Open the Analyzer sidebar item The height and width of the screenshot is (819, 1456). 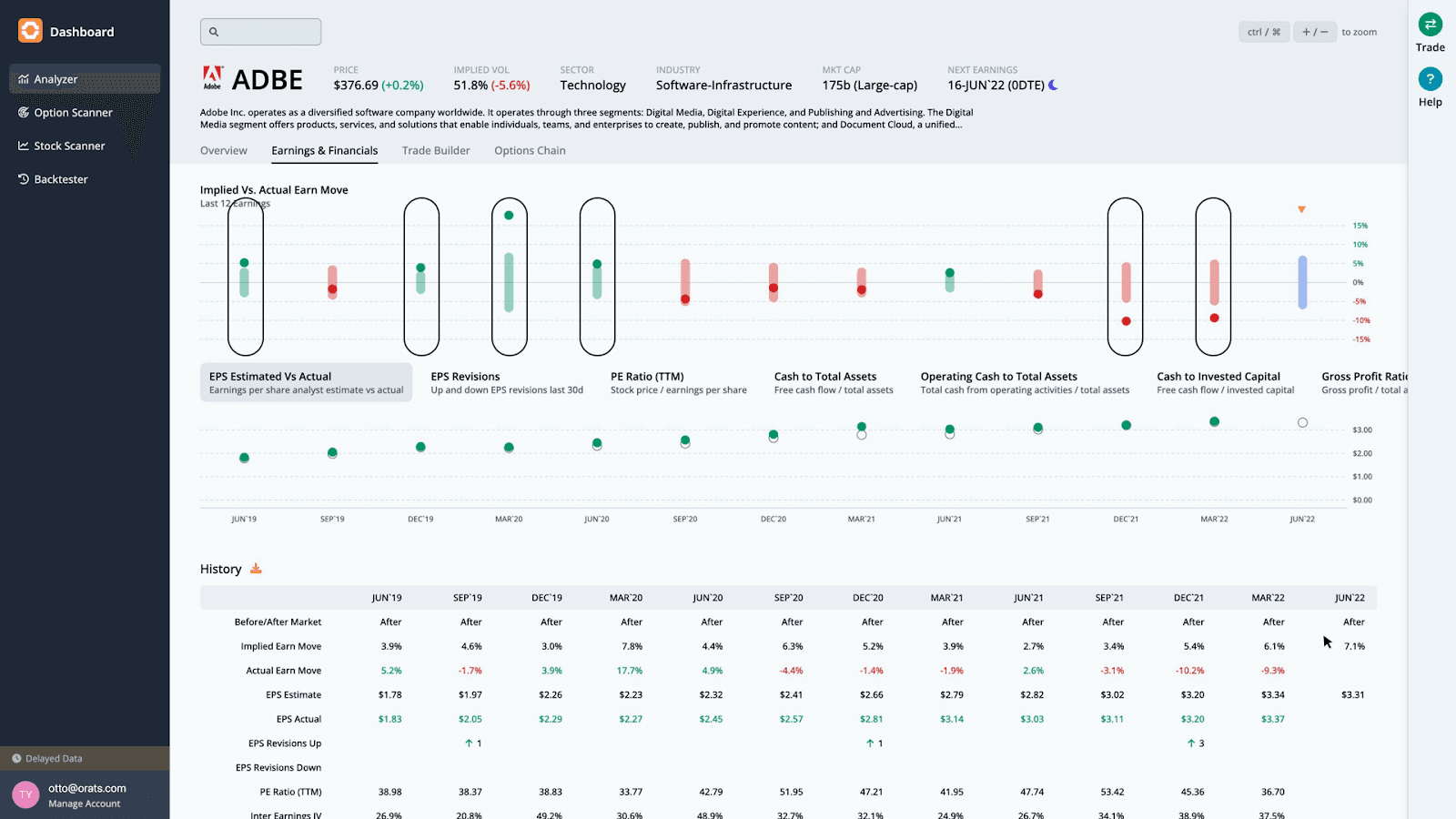(85, 79)
